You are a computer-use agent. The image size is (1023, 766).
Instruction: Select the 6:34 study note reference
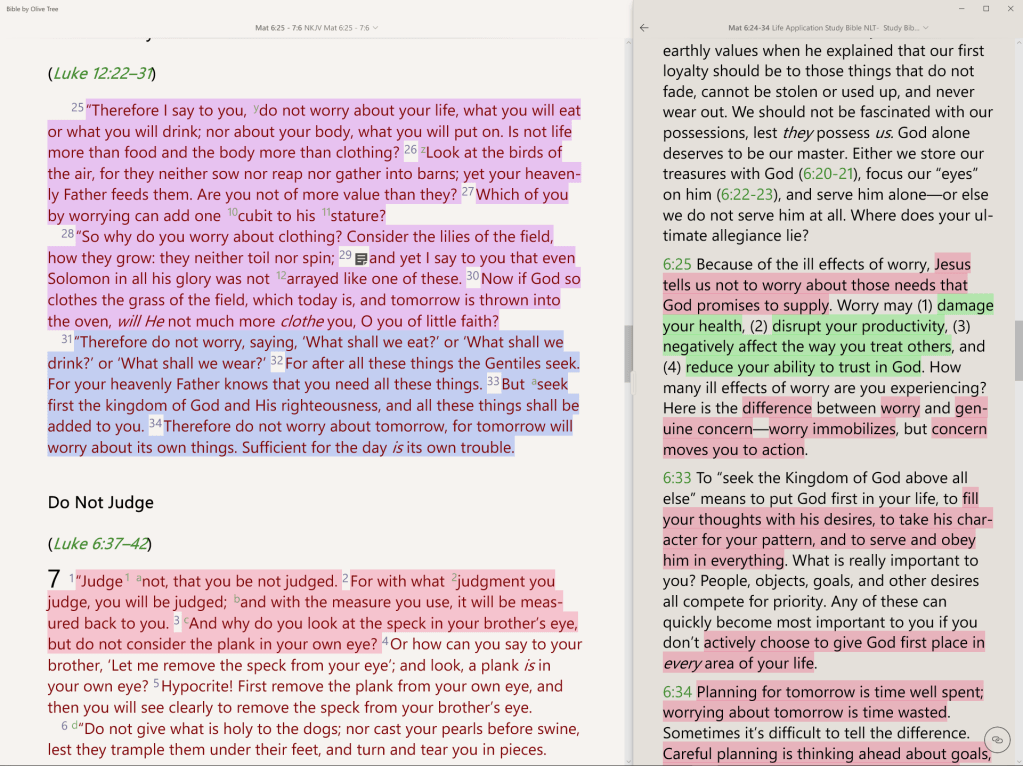click(x=677, y=691)
